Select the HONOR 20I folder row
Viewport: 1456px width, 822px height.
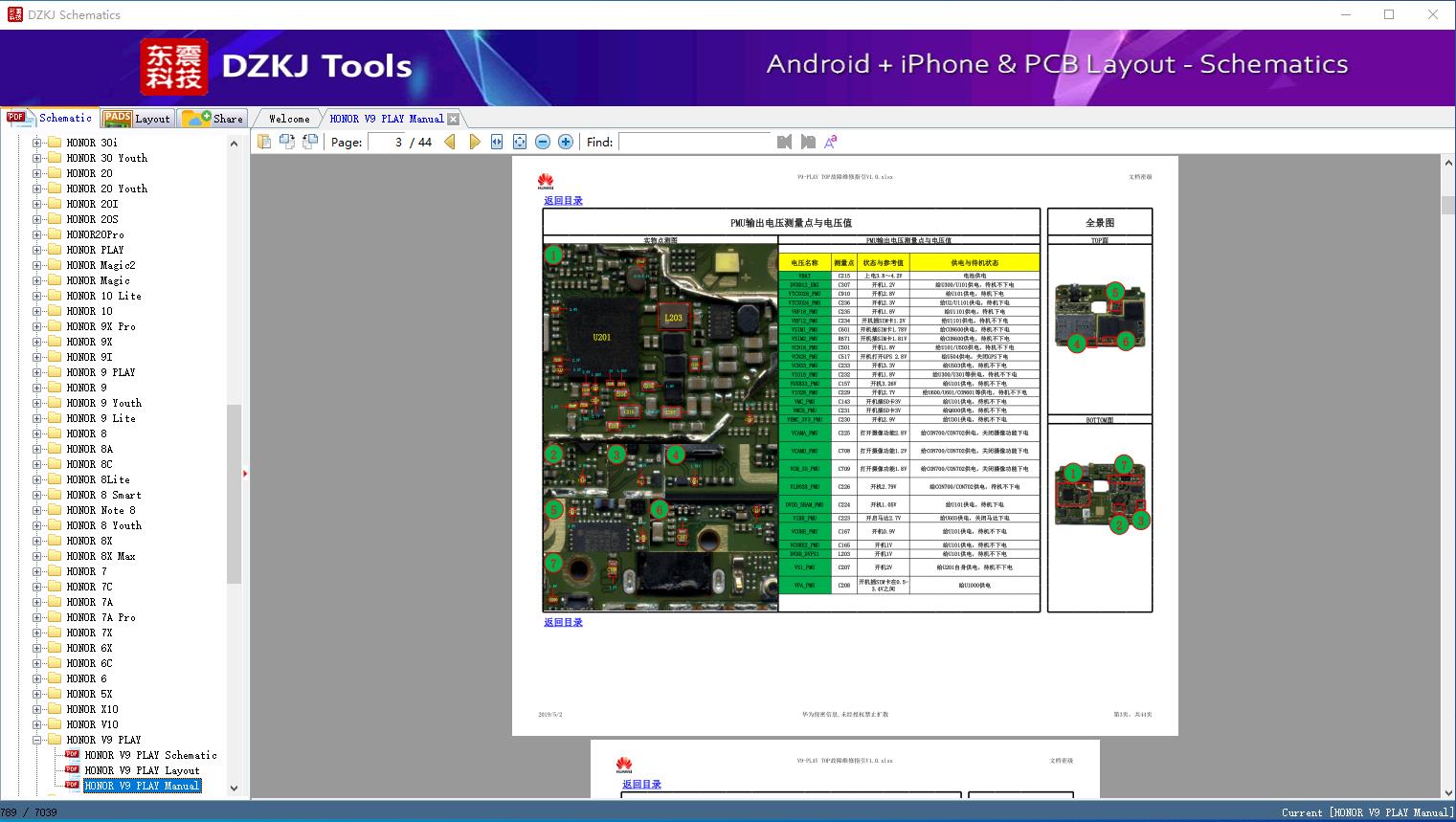(x=92, y=204)
